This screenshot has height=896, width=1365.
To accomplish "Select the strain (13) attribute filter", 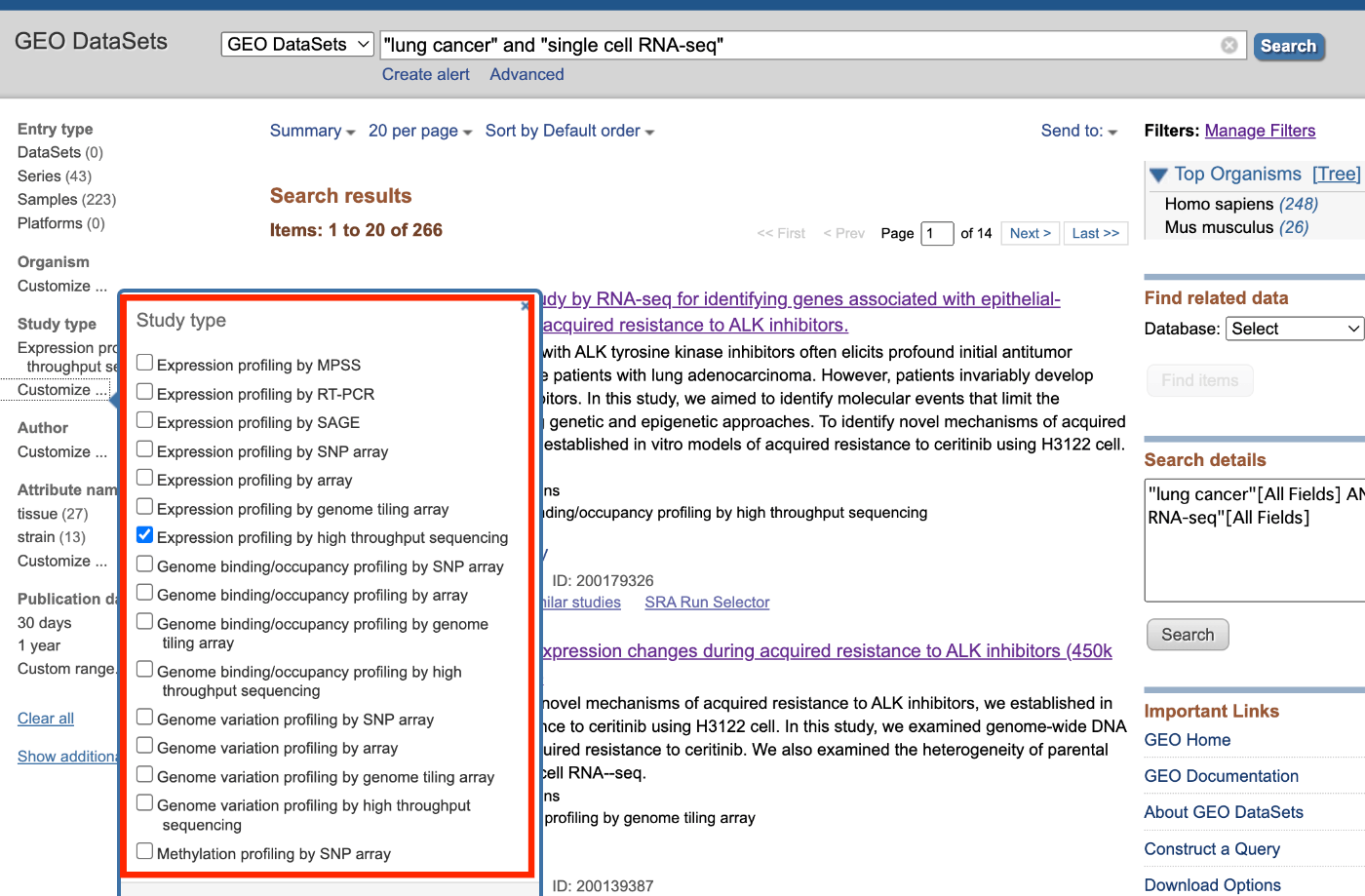I will click(52, 537).
